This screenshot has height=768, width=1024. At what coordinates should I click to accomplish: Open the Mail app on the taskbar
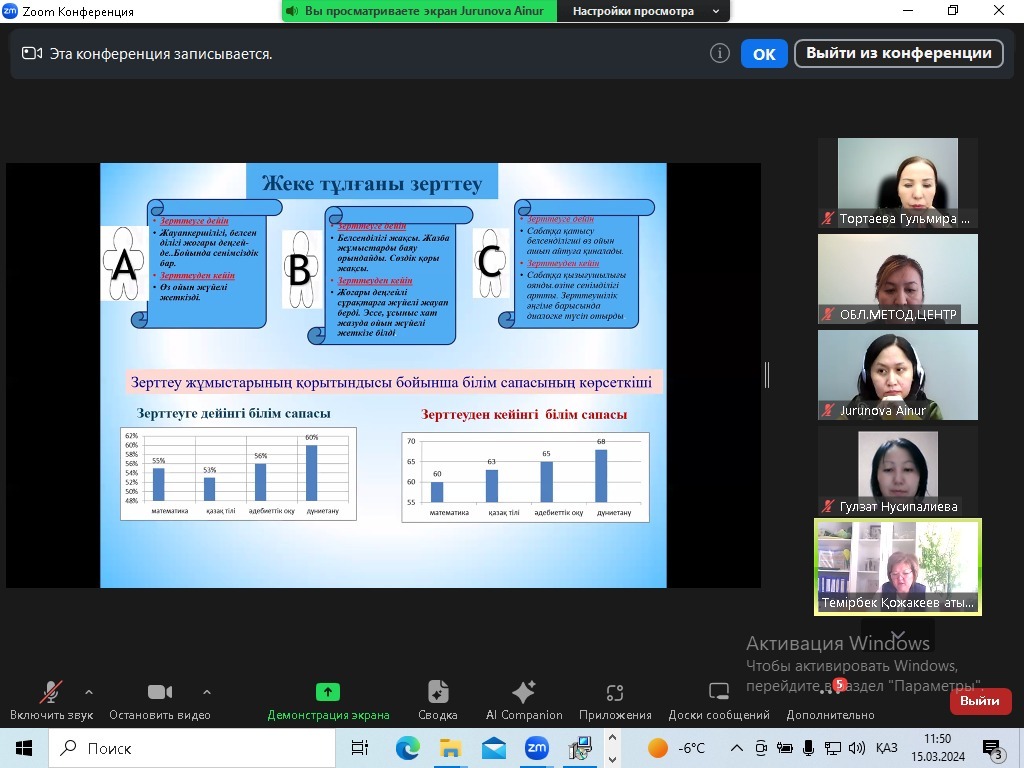pos(494,748)
